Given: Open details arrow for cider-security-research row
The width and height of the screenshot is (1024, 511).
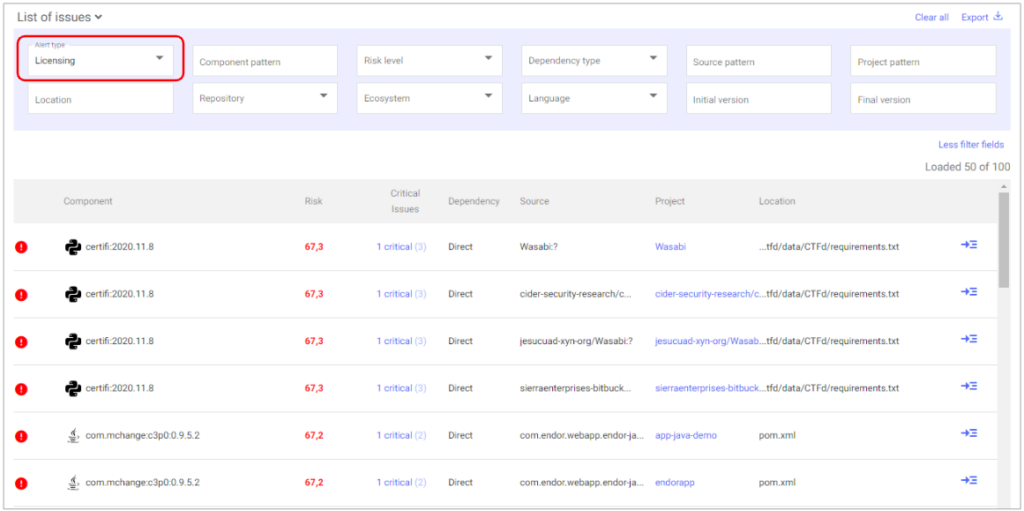Looking at the screenshot, I should (x=968, y=292).
